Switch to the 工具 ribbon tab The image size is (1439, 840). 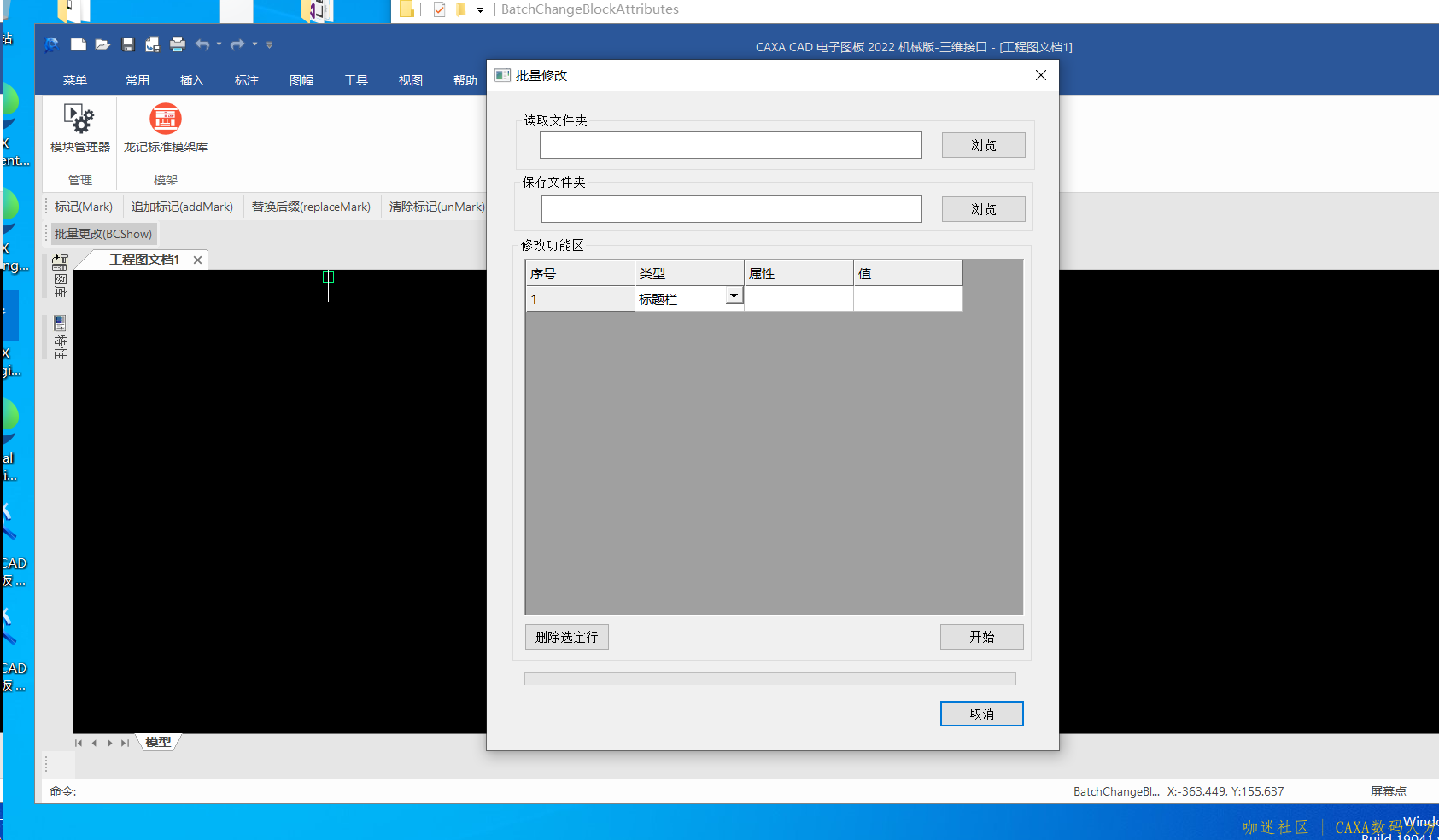(x=356, y=80)
